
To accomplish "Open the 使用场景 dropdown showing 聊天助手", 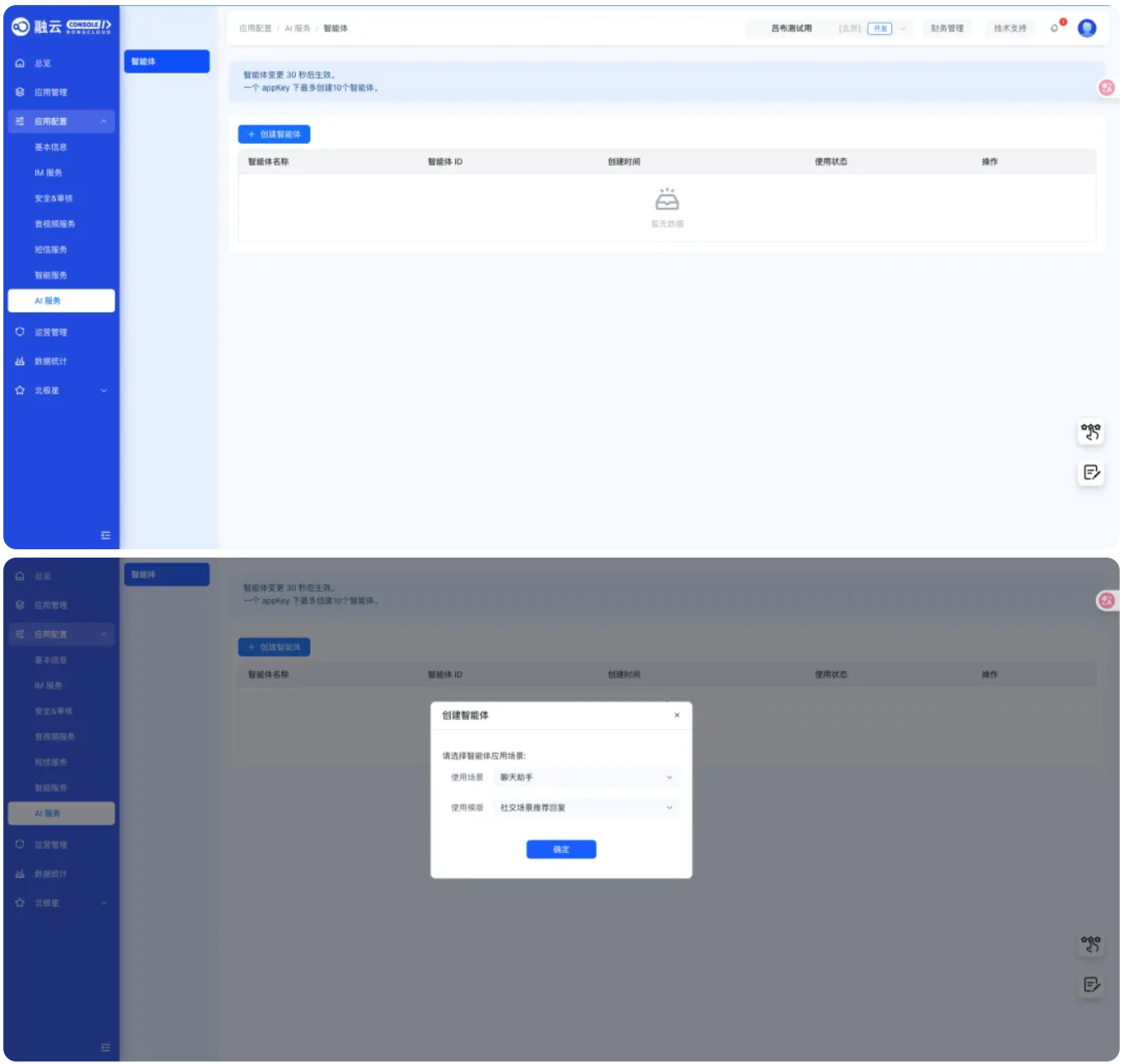I will click(x=586, y=777).
